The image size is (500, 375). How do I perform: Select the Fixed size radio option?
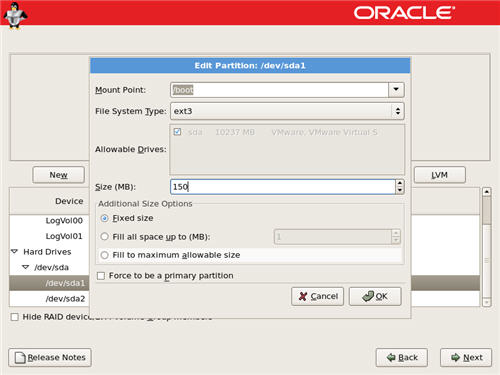point(104,218)
